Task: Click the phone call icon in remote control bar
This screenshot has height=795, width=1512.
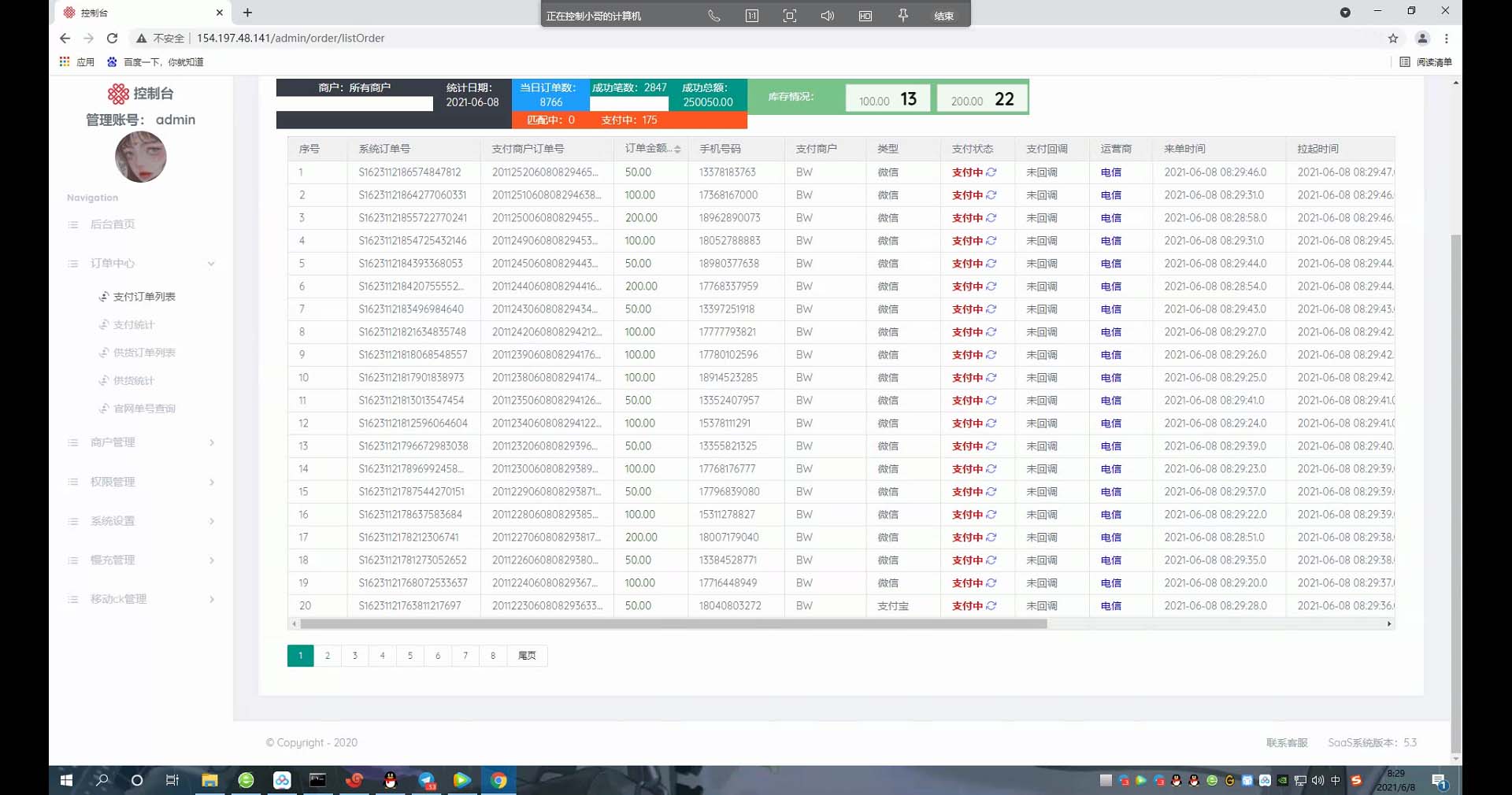Action: pos(713,16)
